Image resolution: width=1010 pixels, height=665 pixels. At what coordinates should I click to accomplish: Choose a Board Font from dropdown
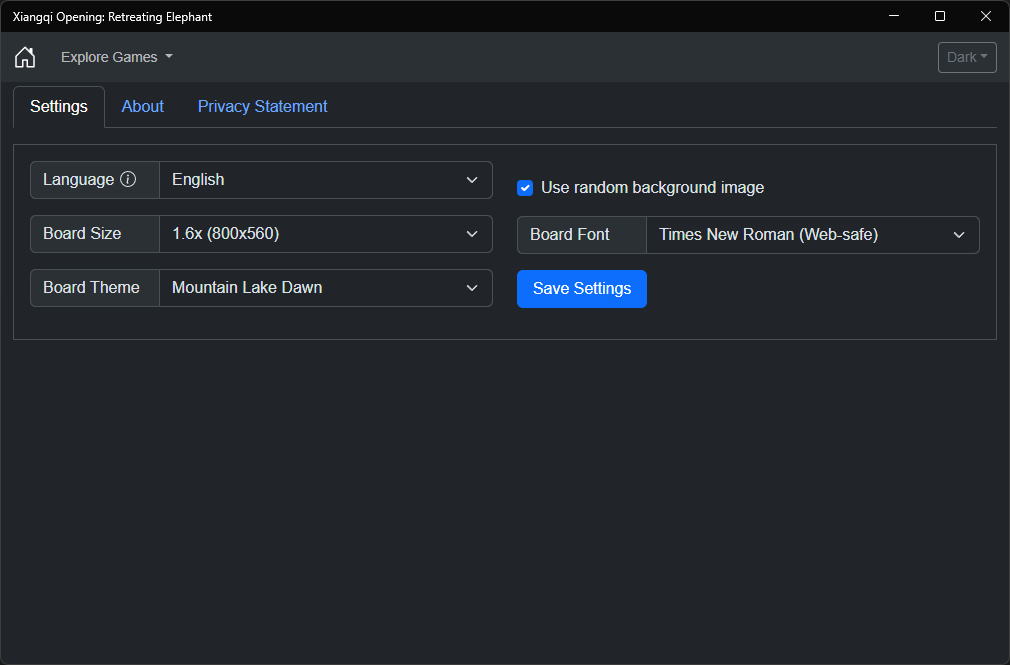[812, 235]
